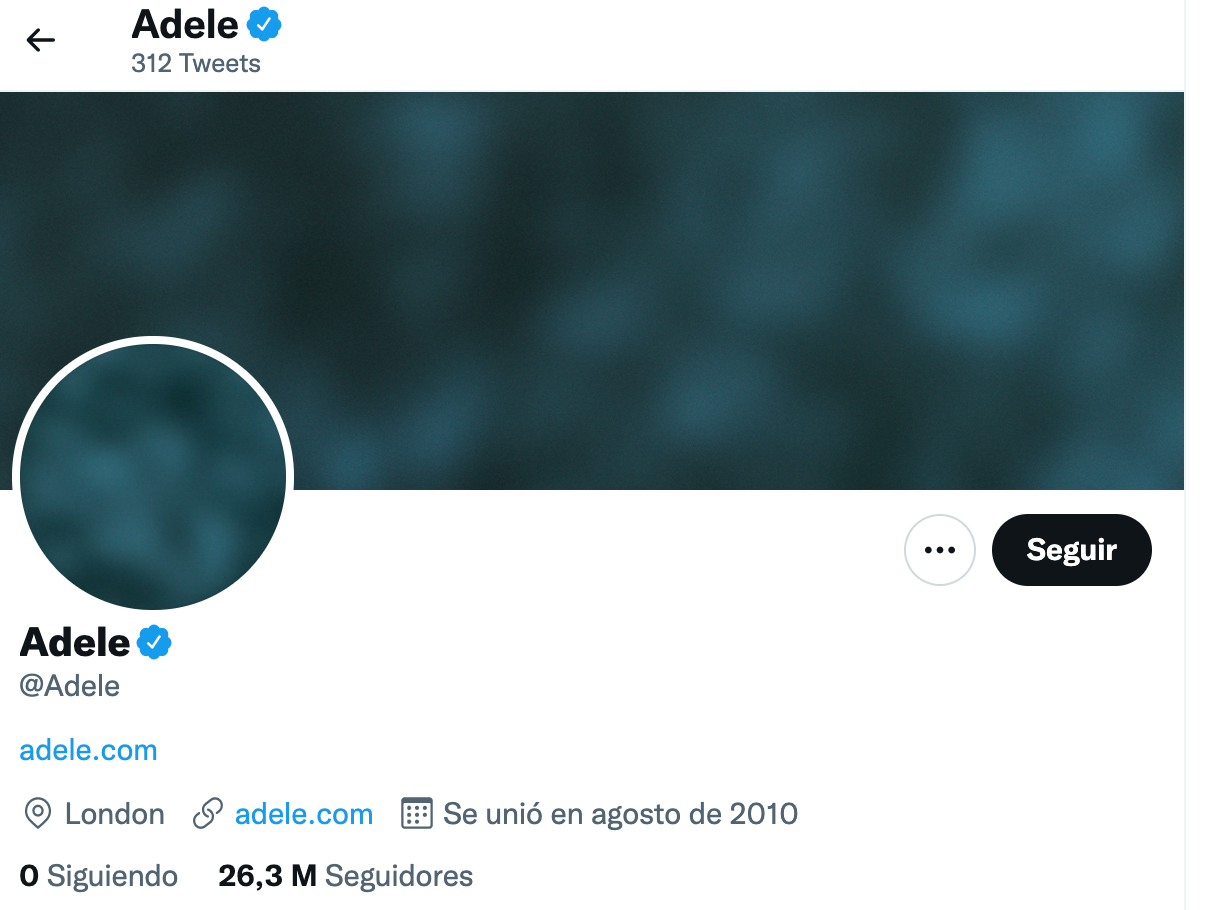Screen dimensions: 1208x910
Task: Click the Se unió en agosto de 2010 text
Action: [620, 814]
